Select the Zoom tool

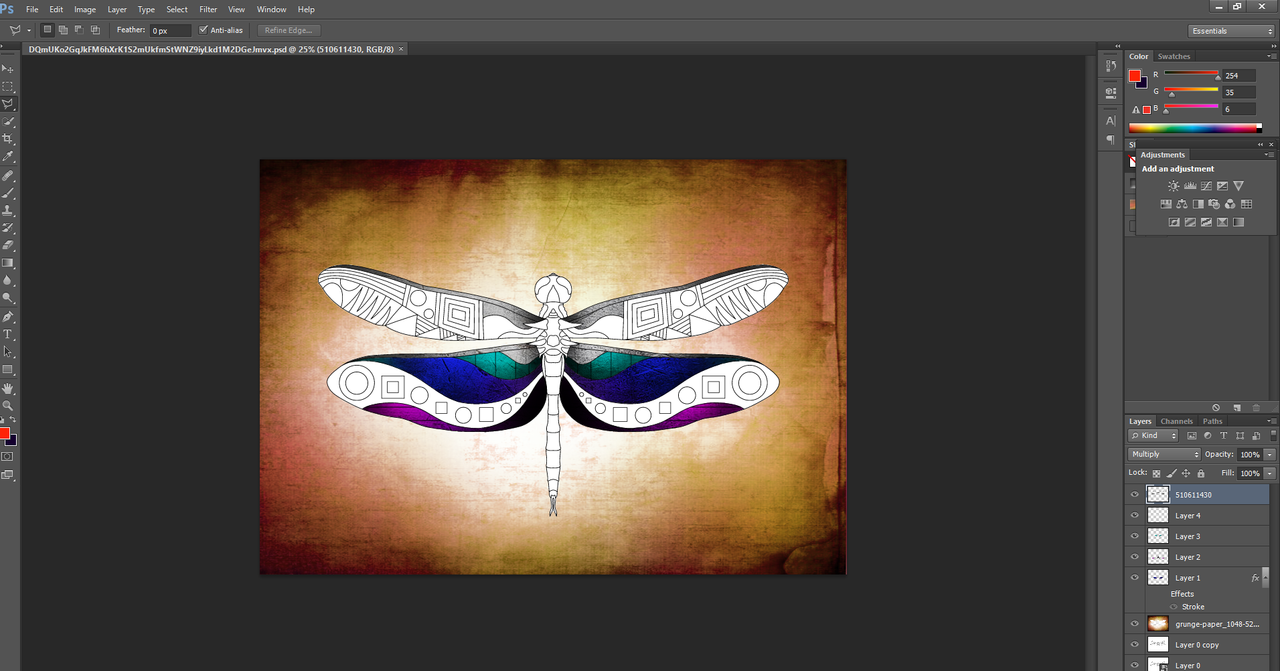8,405
